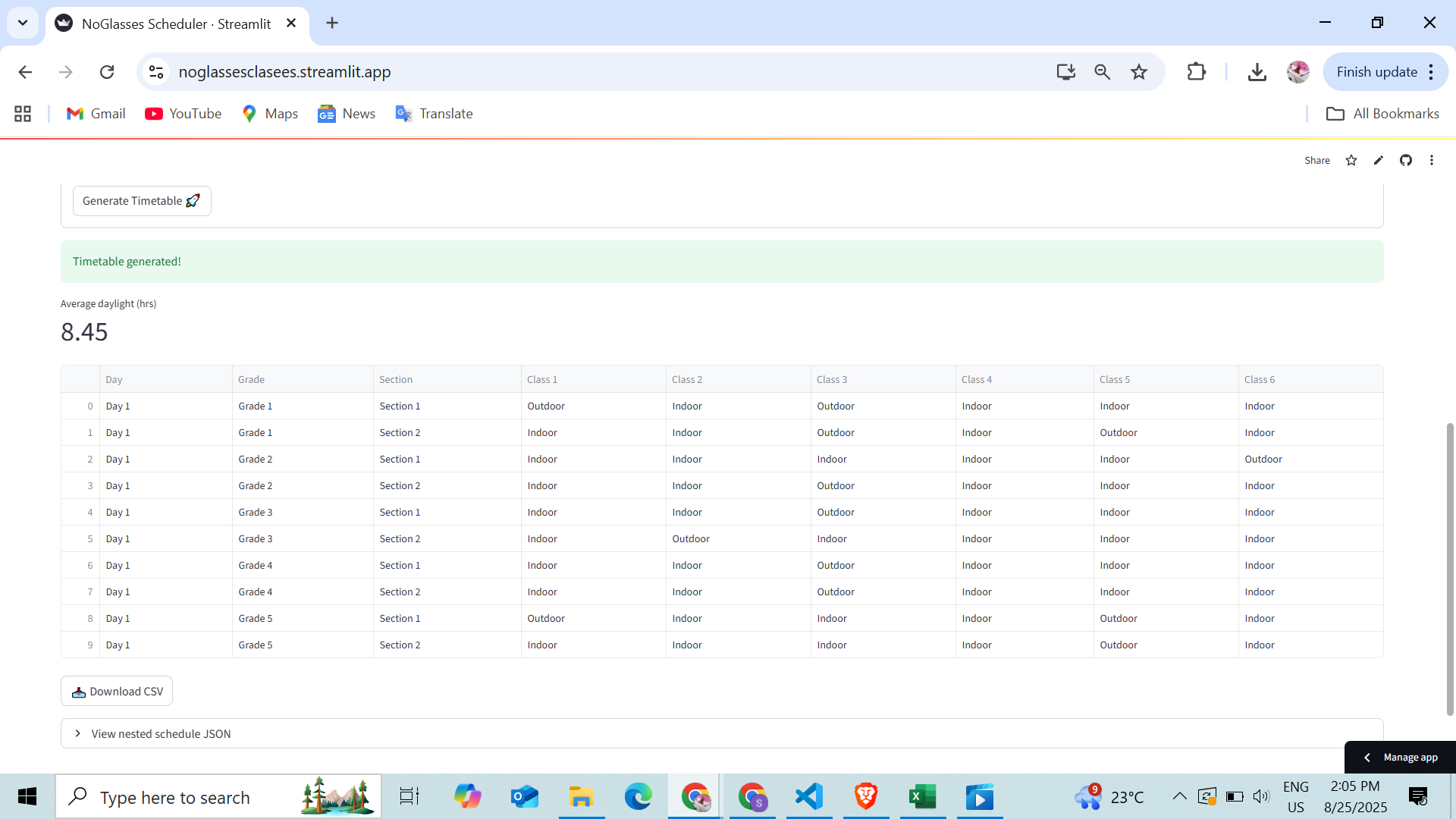
Task: Click the edit pencil icon near Share
Action: point(1378,160)
